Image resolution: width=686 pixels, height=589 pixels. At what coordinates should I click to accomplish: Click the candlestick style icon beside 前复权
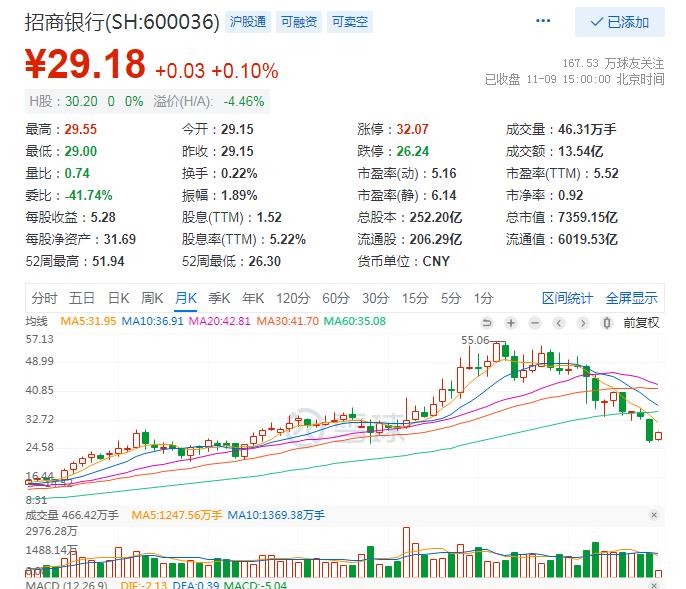(x=607, y=323)
